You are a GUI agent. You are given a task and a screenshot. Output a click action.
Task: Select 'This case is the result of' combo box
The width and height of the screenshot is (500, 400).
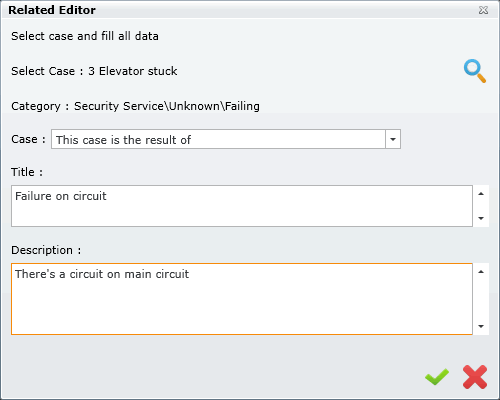tap(226, 139)
